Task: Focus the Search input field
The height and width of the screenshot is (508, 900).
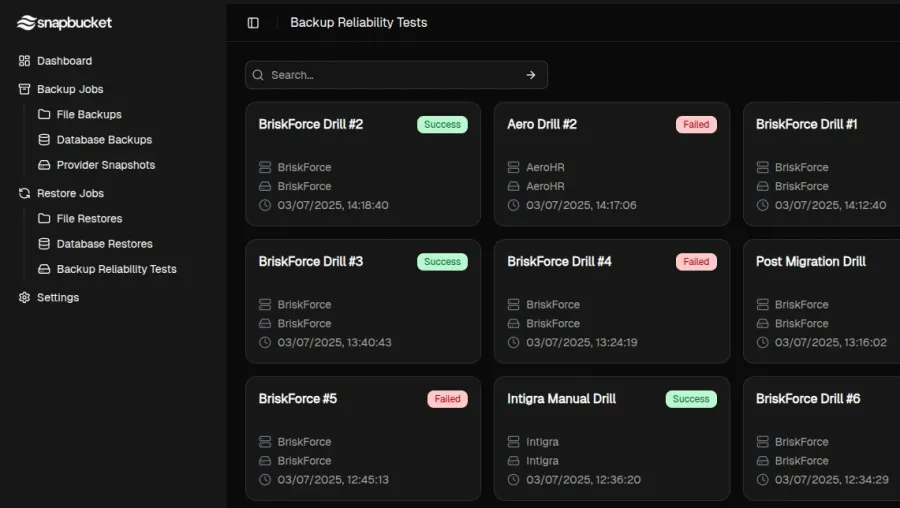Action: pos(396,75)
